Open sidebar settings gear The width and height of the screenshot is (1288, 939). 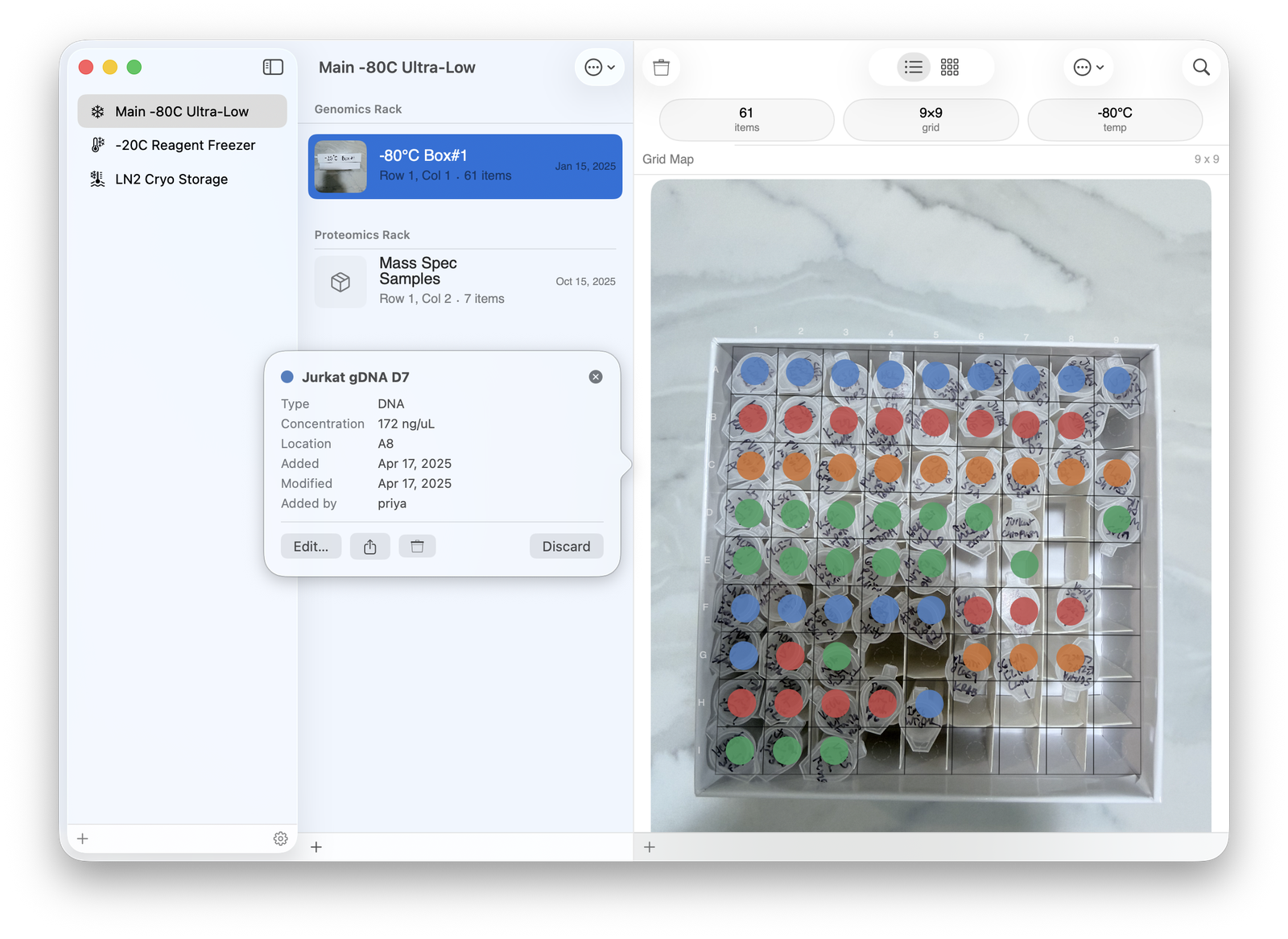(x=280, y=838)
